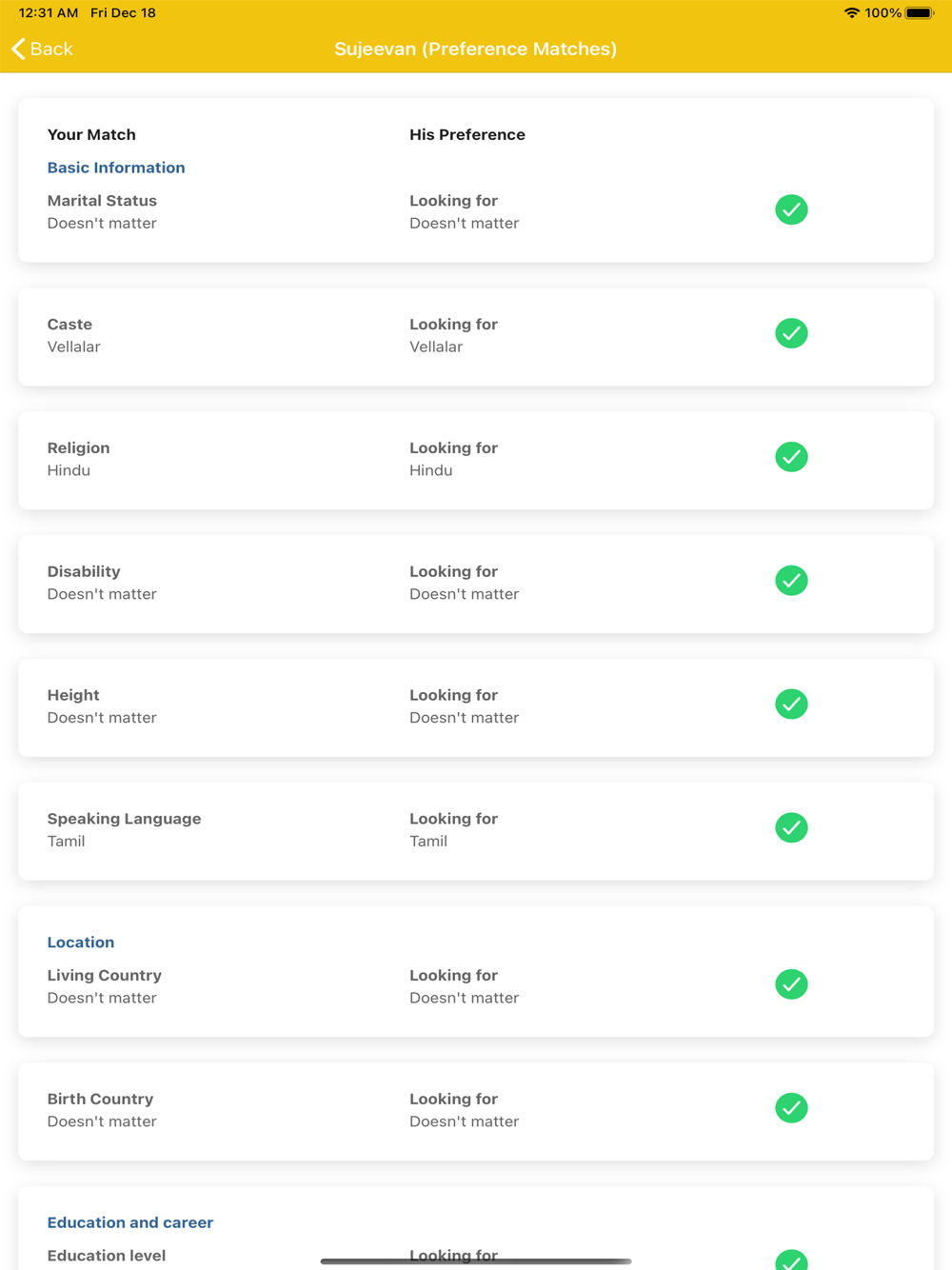Tap the Disability match checkmark icon
This screenshot has height=1270, width=952.
pos(791,581)
